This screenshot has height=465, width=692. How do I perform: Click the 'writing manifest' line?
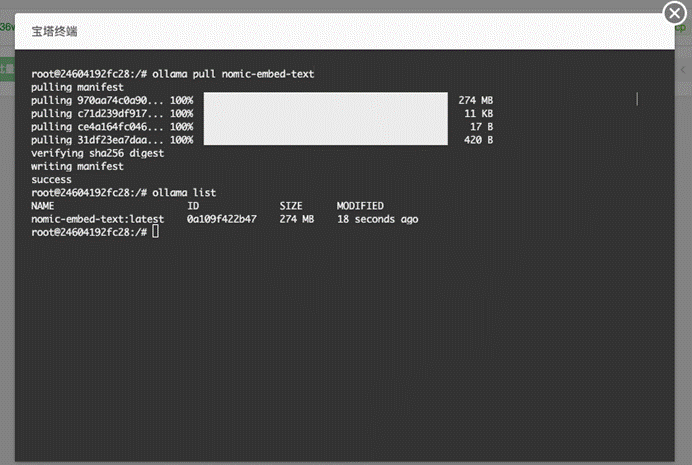77,166
